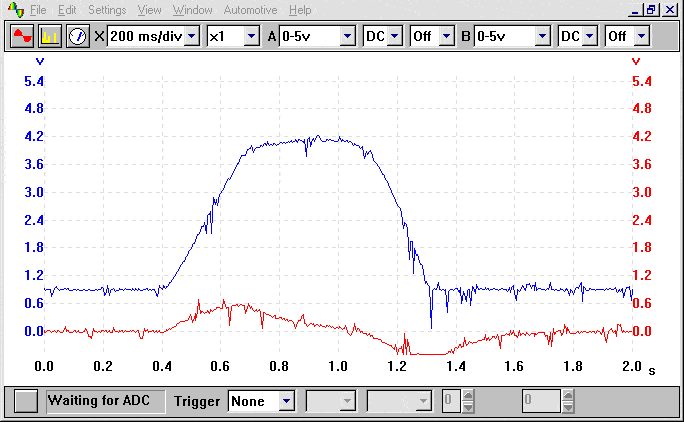Decrease the second trigger spinner value
This screenshot has width=684, height=422.
567,406
